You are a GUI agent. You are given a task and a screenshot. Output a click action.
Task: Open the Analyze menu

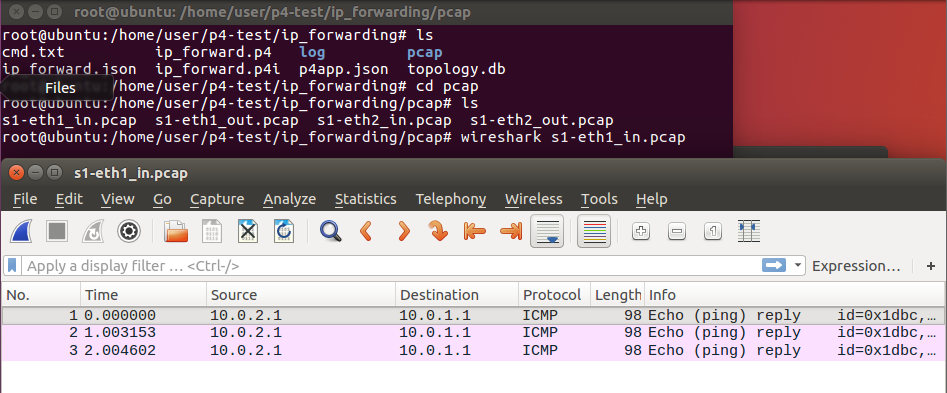coord(290,199)
